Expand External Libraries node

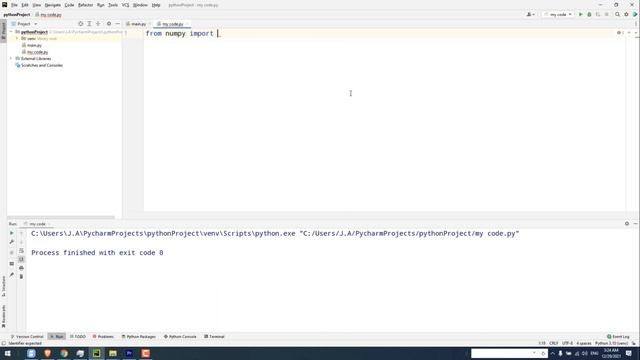point(11,58)
